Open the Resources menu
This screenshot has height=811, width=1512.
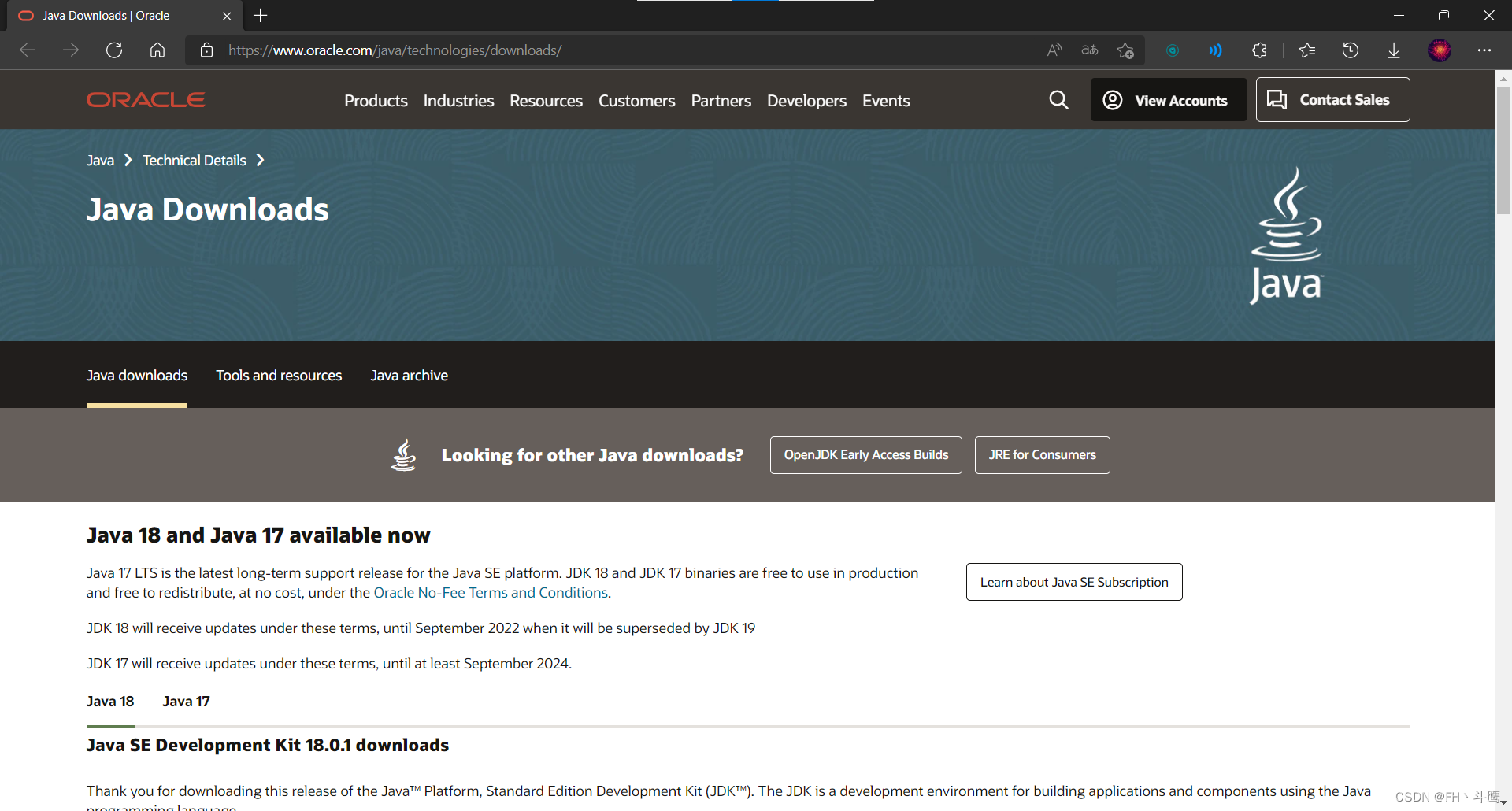(x=546, y=101)
